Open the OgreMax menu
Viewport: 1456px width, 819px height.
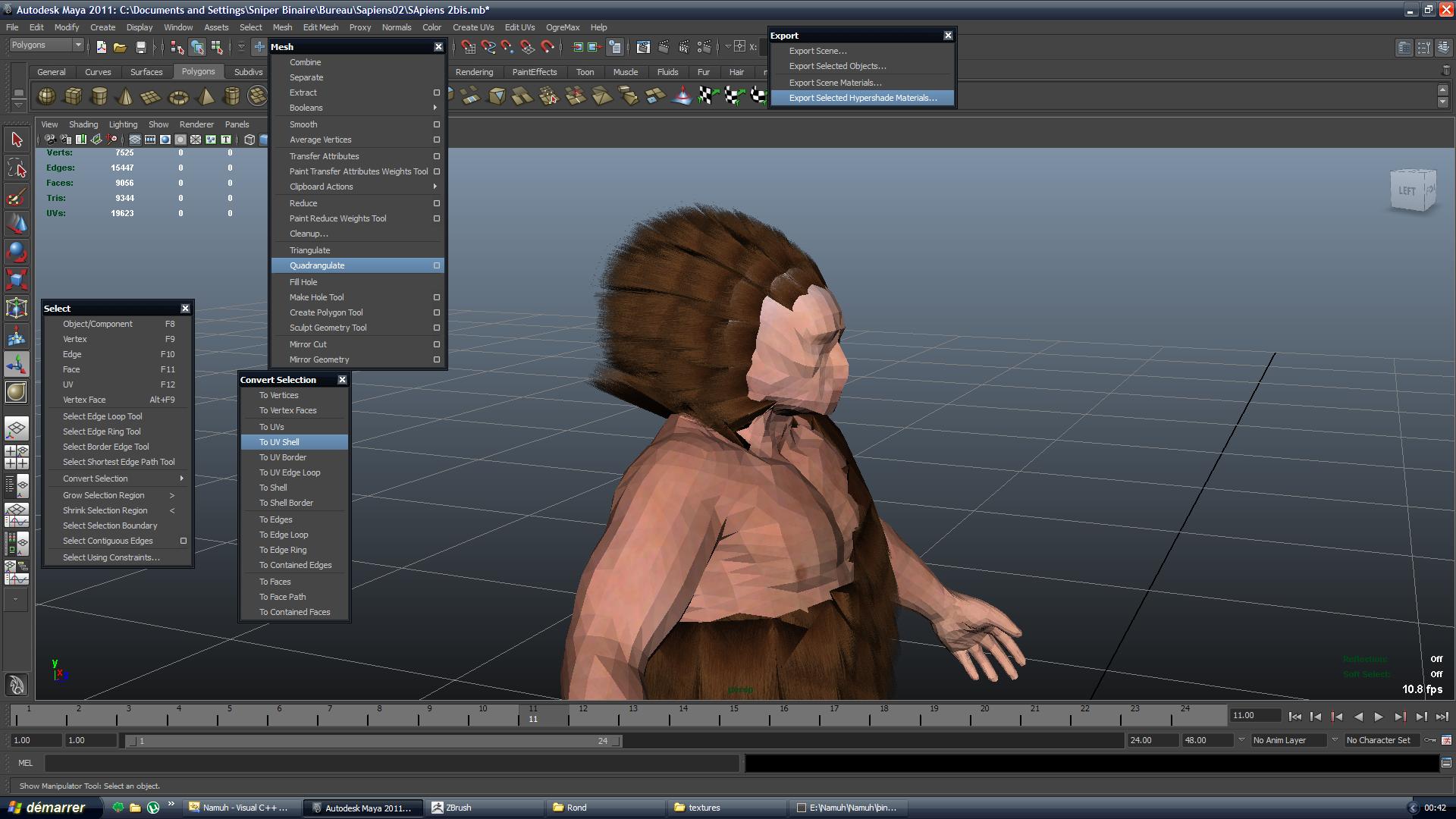click(x=563, y=27)
